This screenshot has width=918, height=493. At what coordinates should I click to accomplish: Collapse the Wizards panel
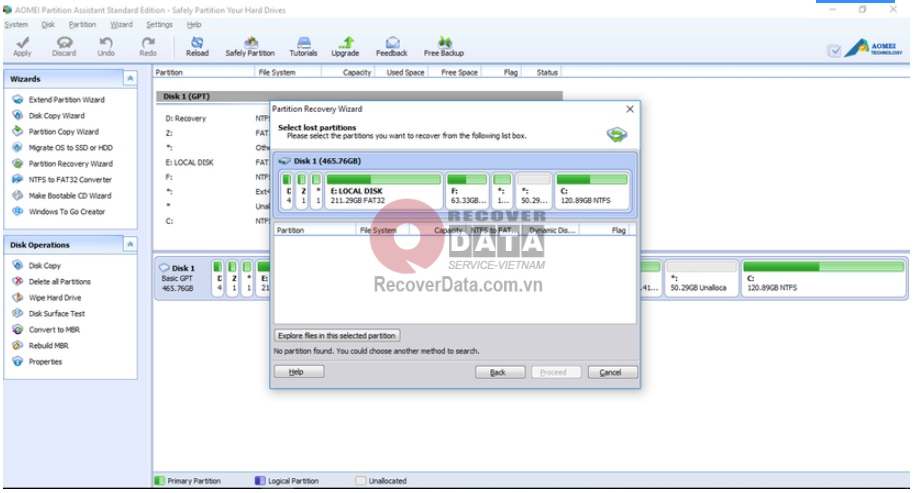click(x=130, y=78)
